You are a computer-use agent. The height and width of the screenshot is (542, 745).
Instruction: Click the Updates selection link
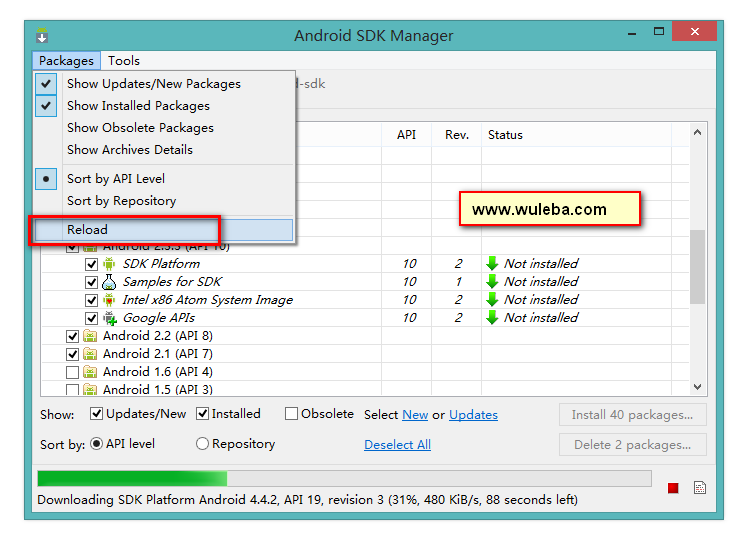click(x=473, y=415)
